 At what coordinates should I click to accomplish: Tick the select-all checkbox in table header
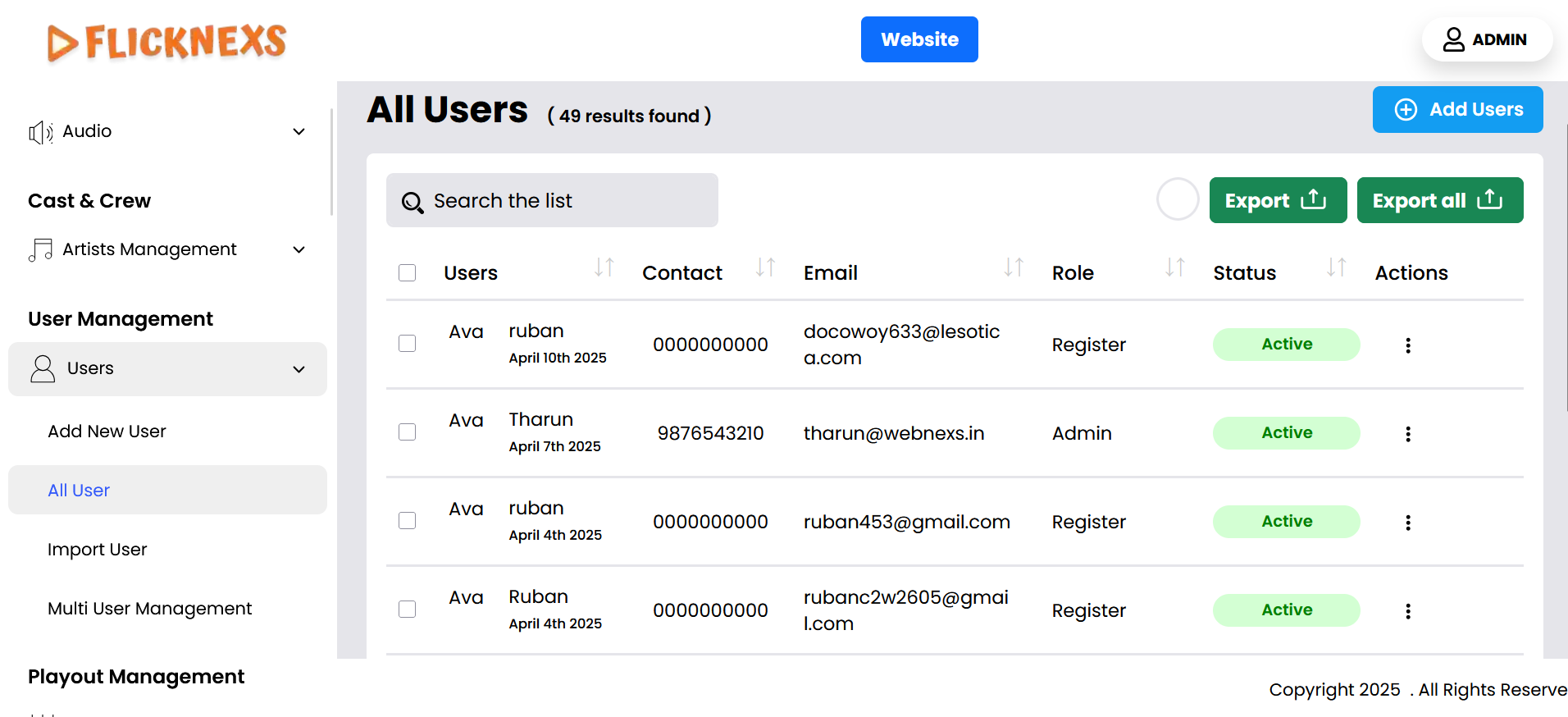pyautogui.click(x=407, y=272)
